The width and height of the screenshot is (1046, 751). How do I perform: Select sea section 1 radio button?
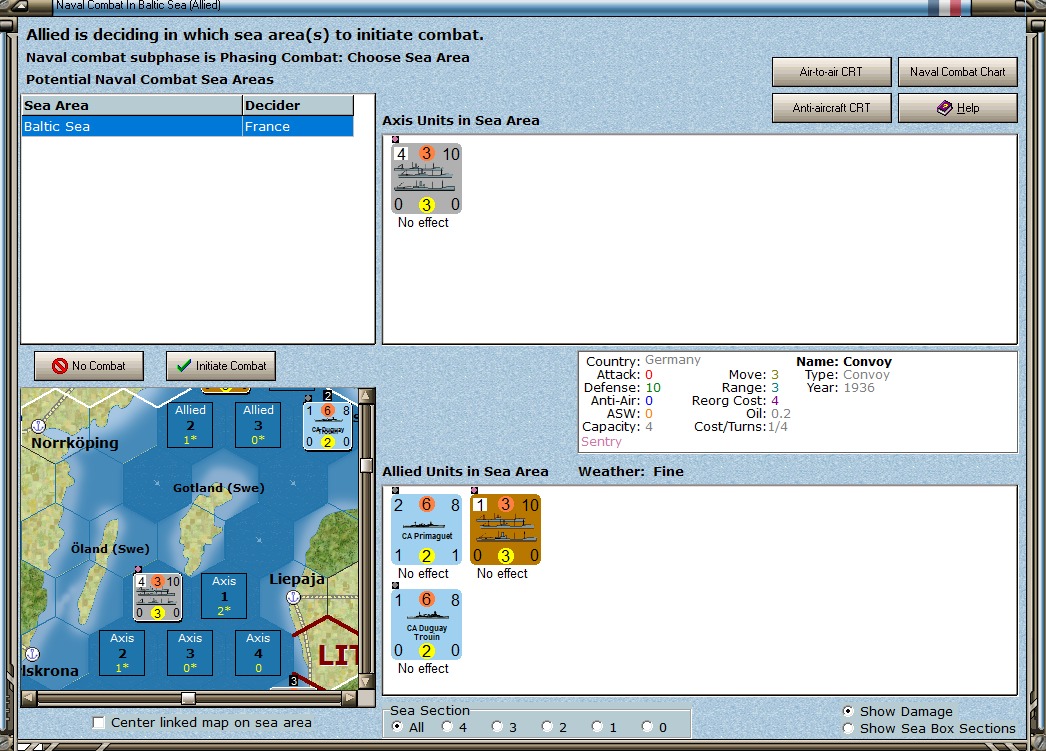click(x=597, y=726)
